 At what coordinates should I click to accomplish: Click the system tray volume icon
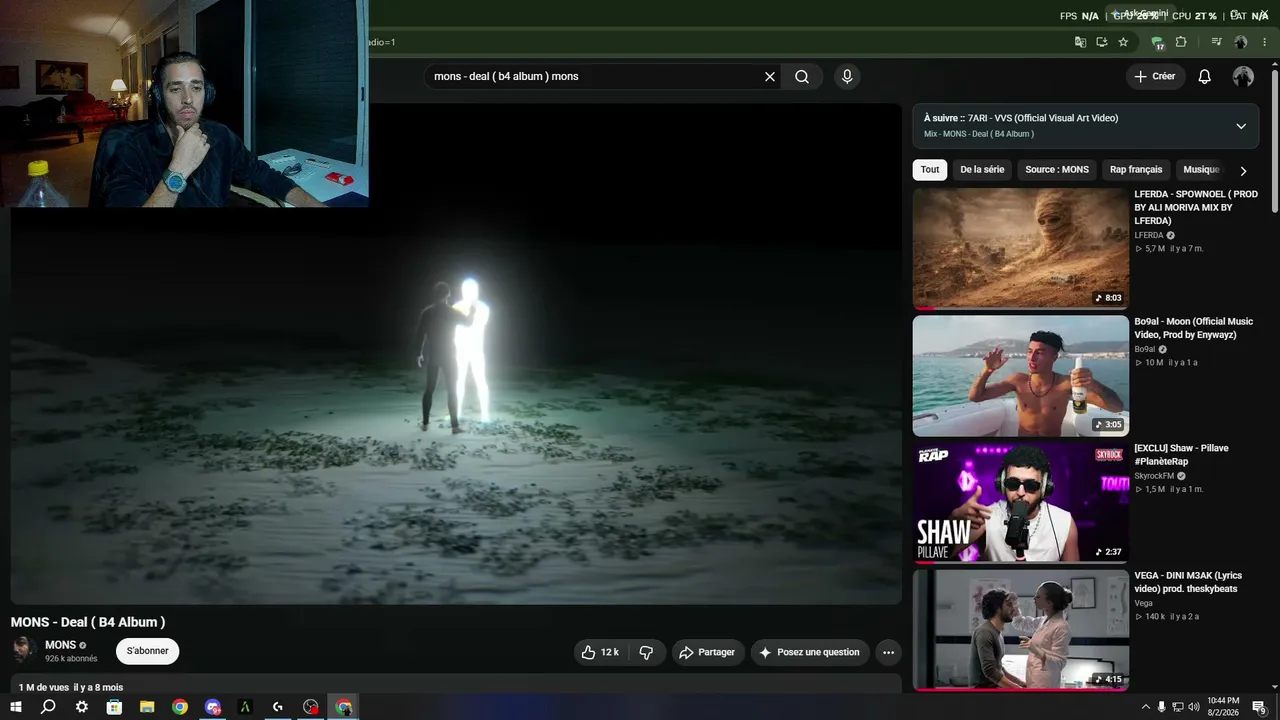pos(1194,707)
